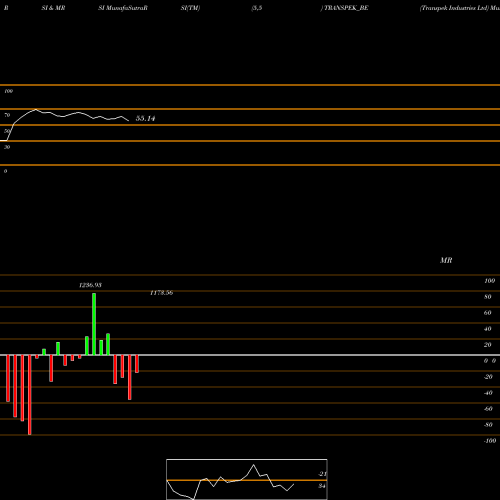Image resolution: width=500 pixels, height=500 pixels.
Task: Click the 30 level label on RSI axis
Action: [7, 147]
